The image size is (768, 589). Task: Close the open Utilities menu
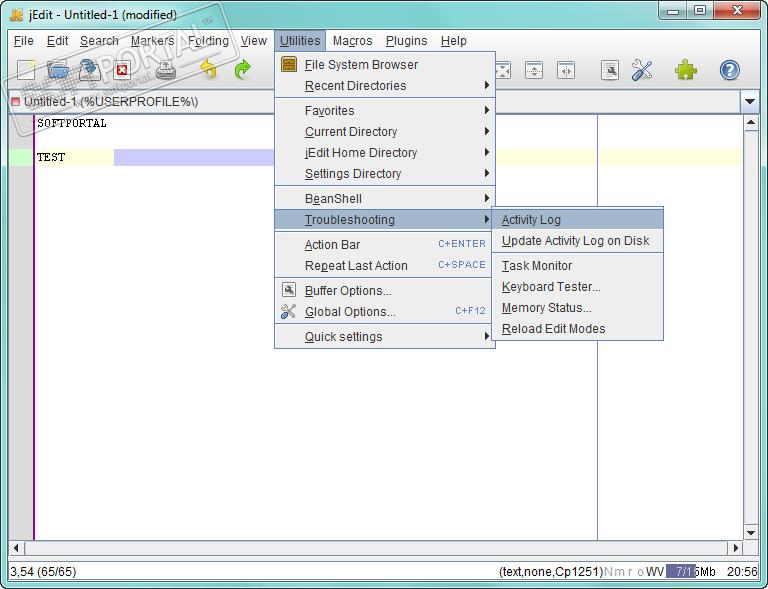(300, 41)
